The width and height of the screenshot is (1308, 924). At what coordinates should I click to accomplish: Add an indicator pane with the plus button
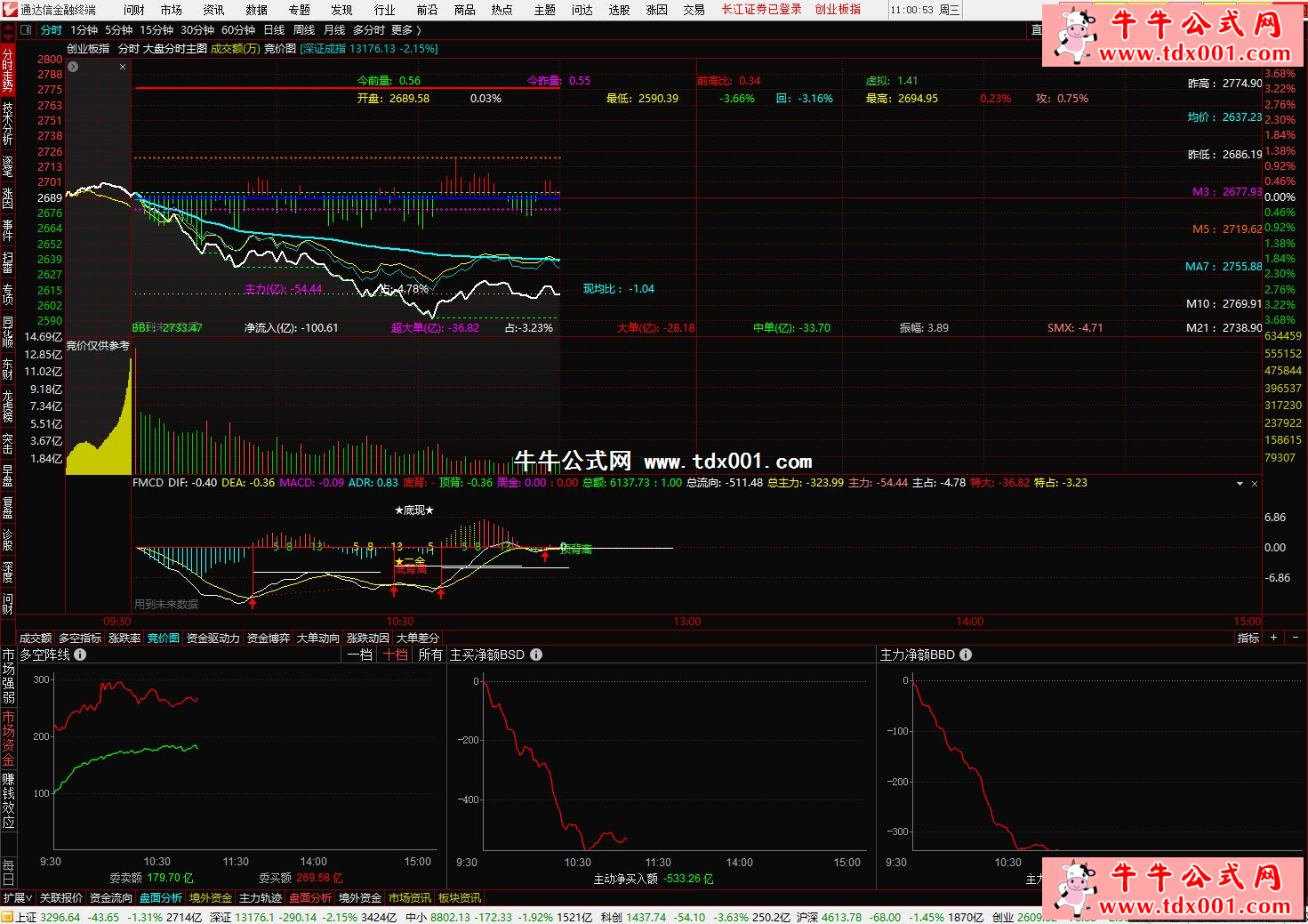(1274, 638)
